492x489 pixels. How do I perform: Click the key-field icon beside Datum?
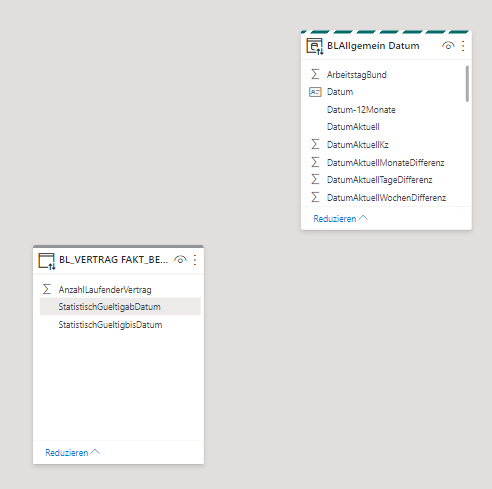[x=315, y=92]
